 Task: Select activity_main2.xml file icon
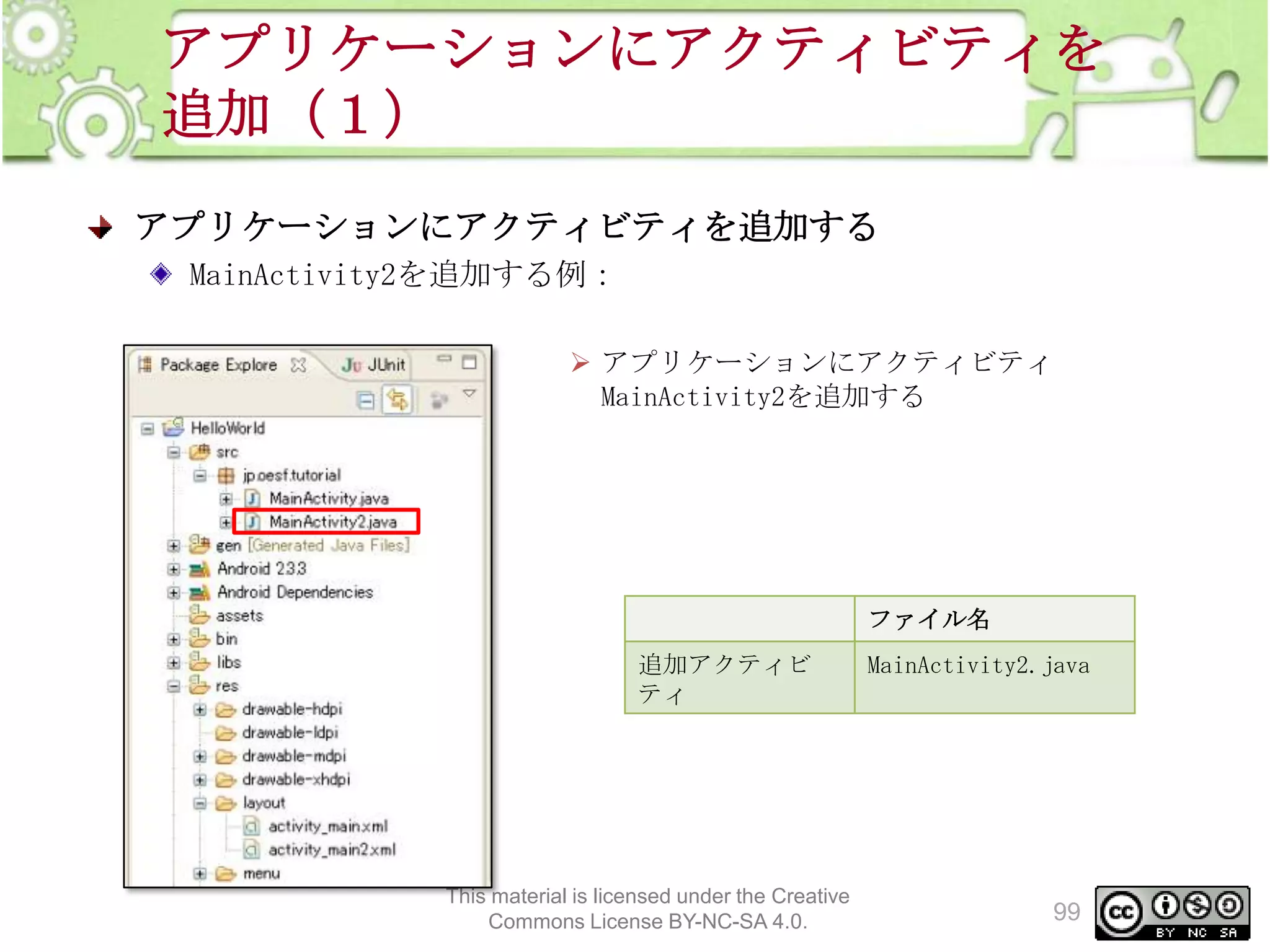point(252,850)
